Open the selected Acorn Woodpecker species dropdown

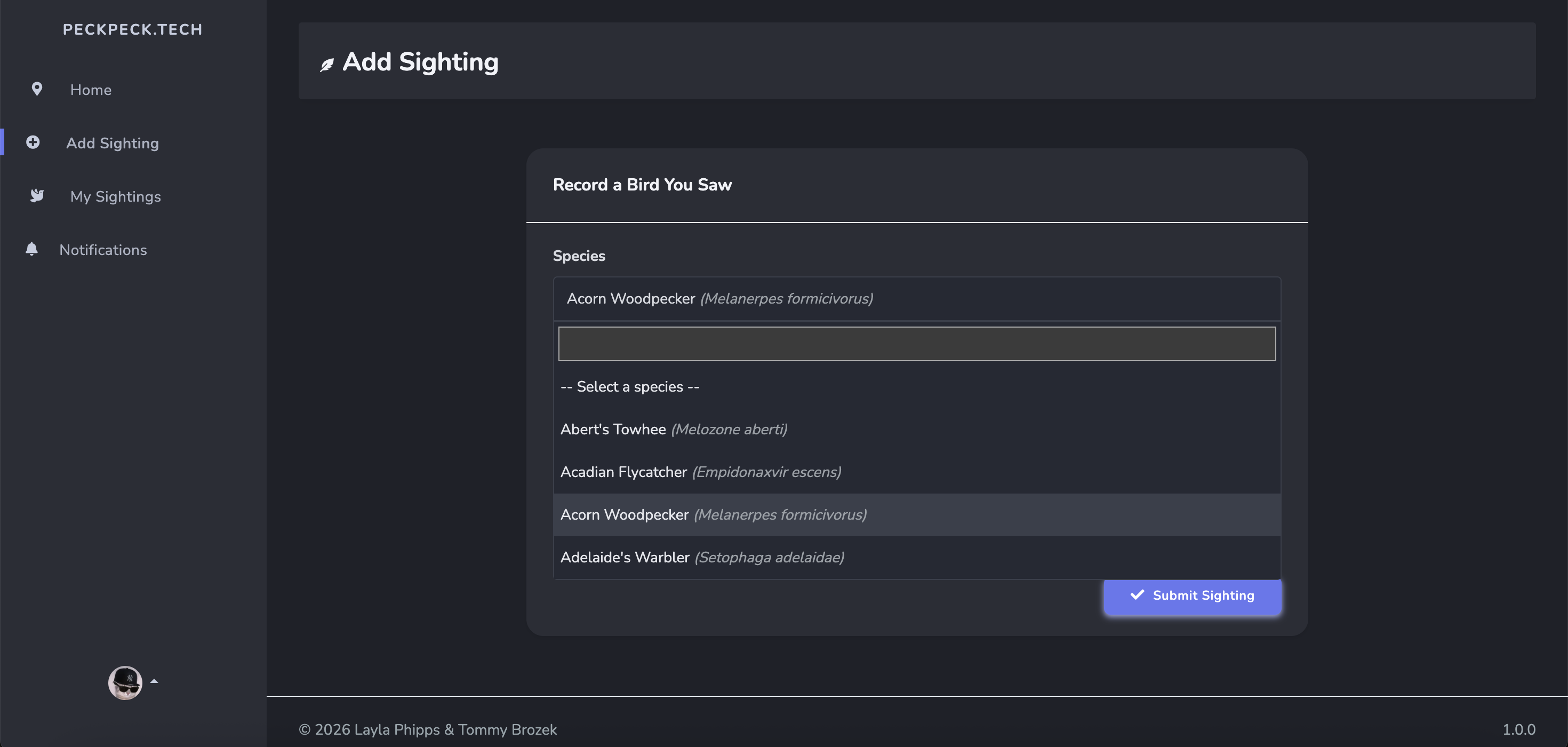(x=916, y=298)
